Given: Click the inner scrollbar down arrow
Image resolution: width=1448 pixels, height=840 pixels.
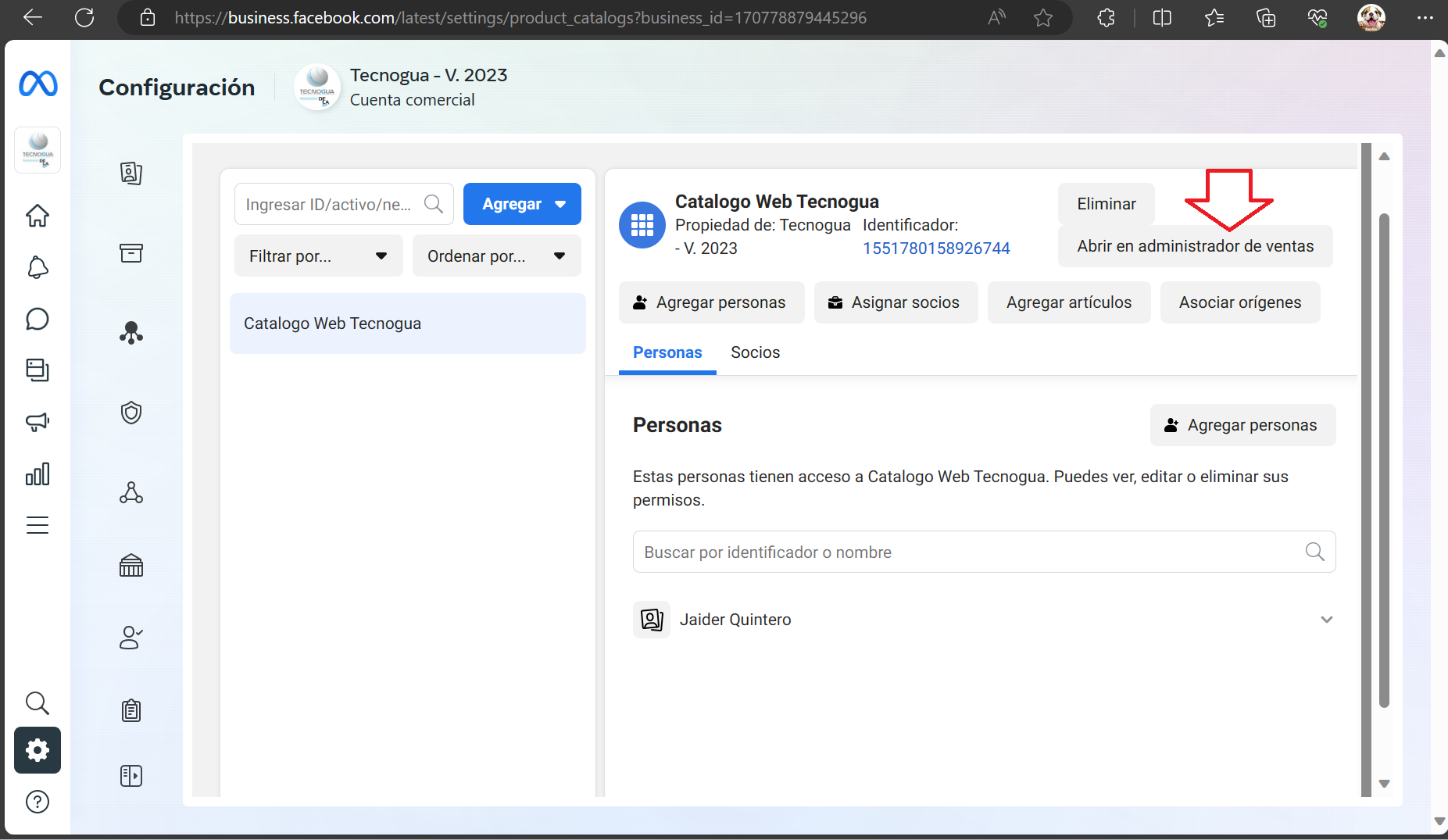Looking at the screenshot, I should [x=1384, y=784].
